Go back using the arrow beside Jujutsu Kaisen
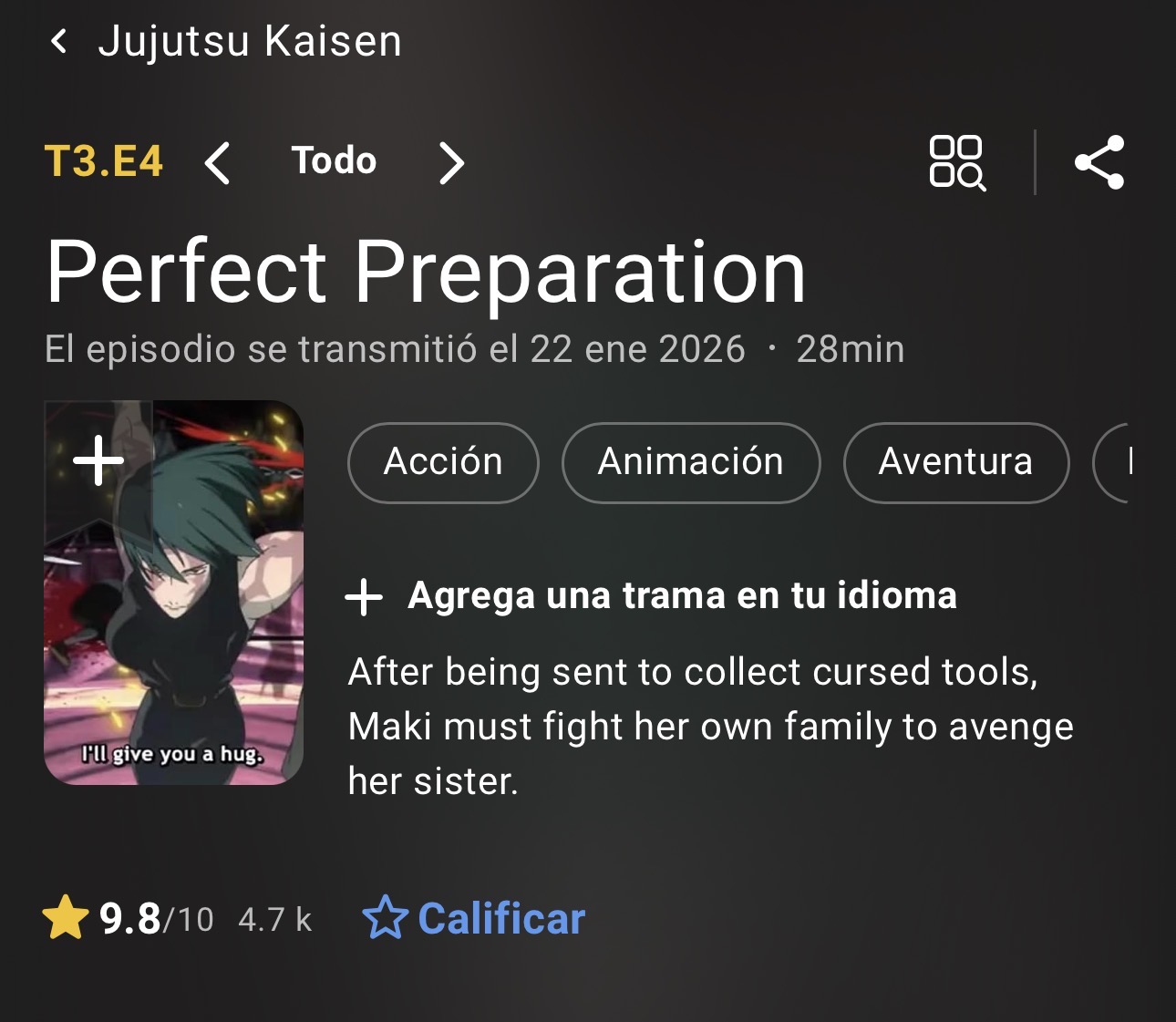 [59, 41]
